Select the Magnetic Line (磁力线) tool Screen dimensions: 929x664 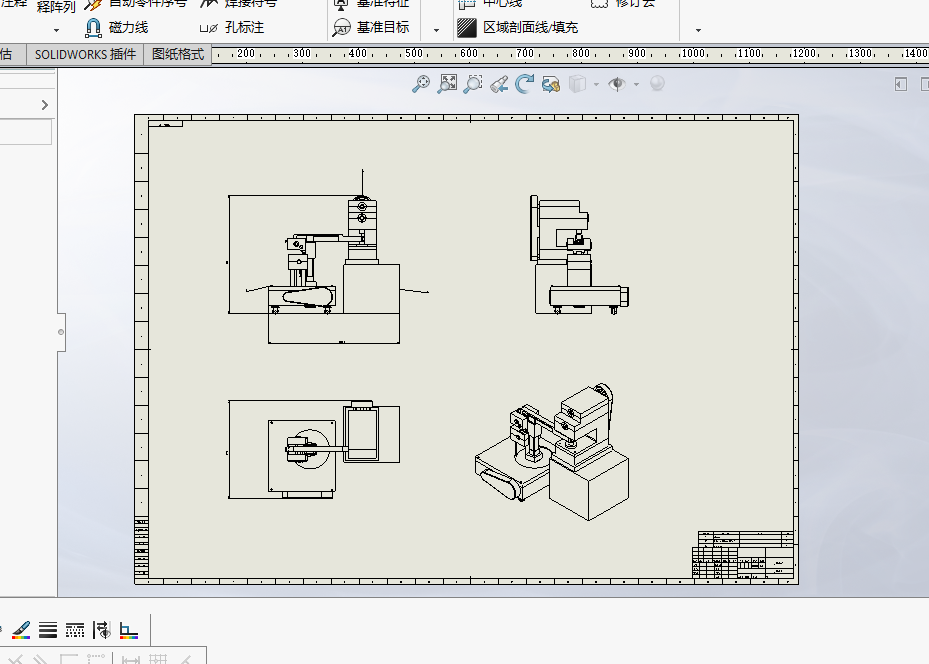(116, 27)
